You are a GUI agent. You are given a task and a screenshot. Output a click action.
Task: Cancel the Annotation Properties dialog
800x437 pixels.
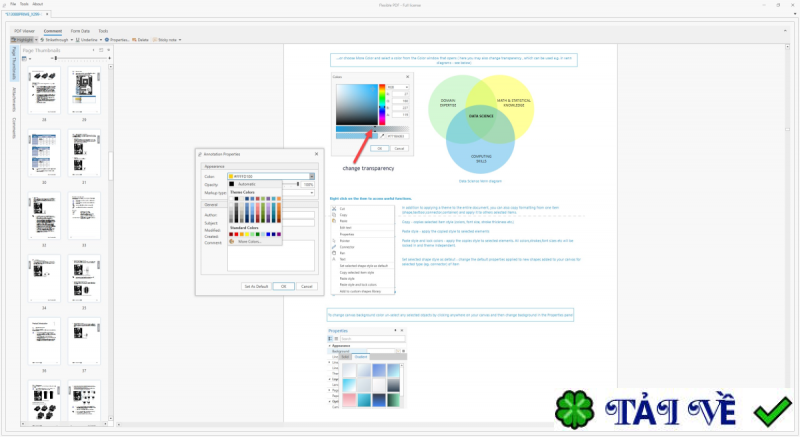click(307, 287)
